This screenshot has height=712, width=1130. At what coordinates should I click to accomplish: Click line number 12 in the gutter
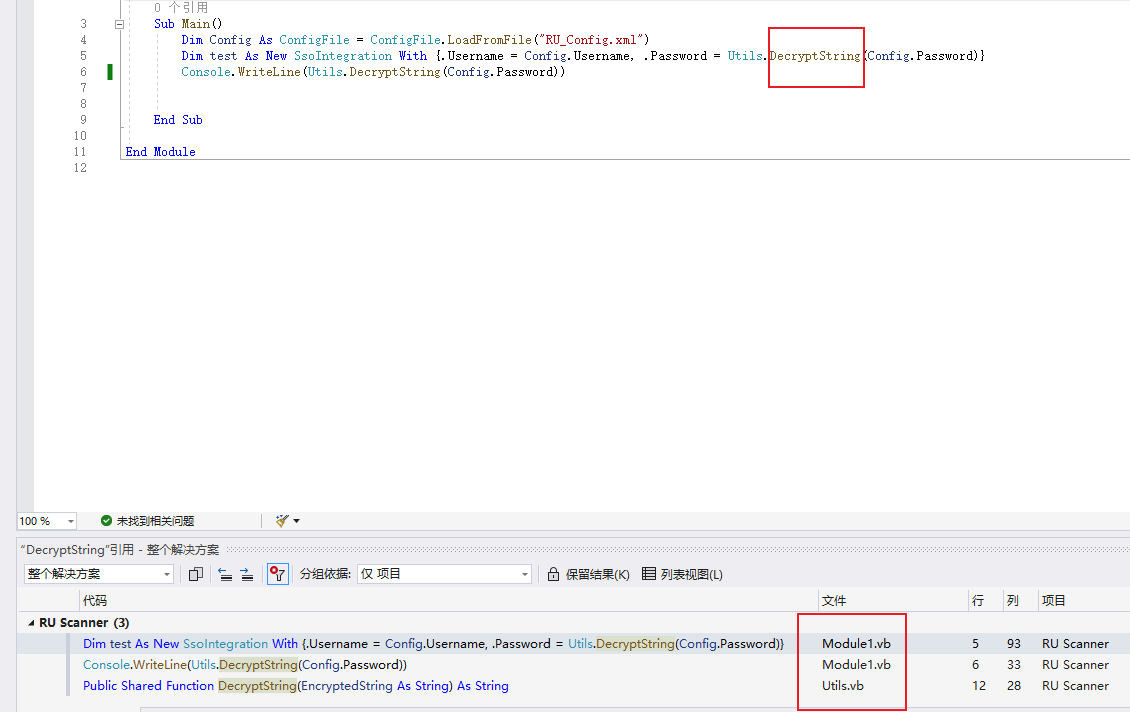[x=80, y=167]
